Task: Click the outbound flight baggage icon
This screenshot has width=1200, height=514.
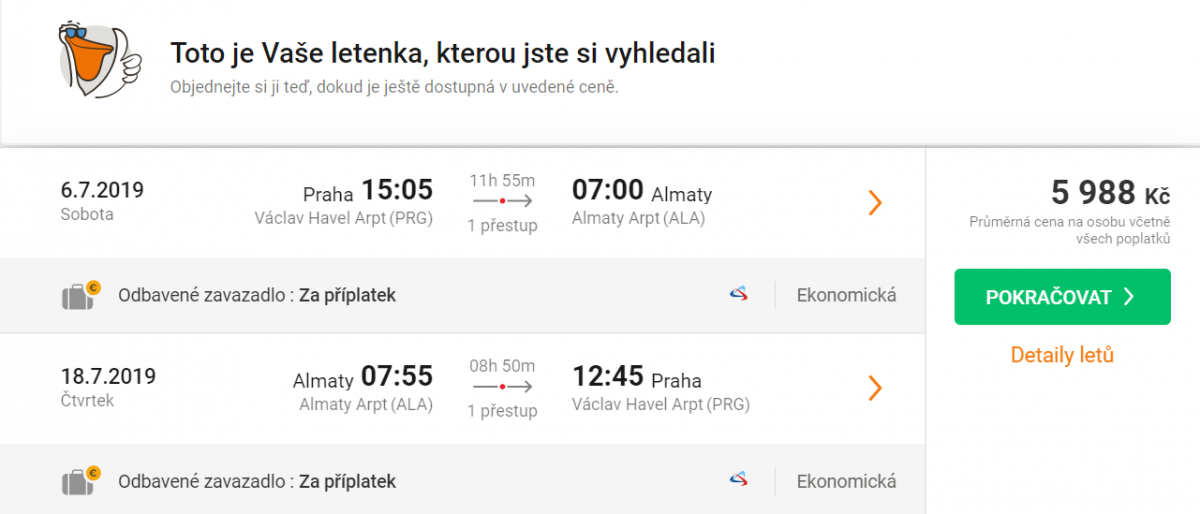Action: [x=80, y=295]
